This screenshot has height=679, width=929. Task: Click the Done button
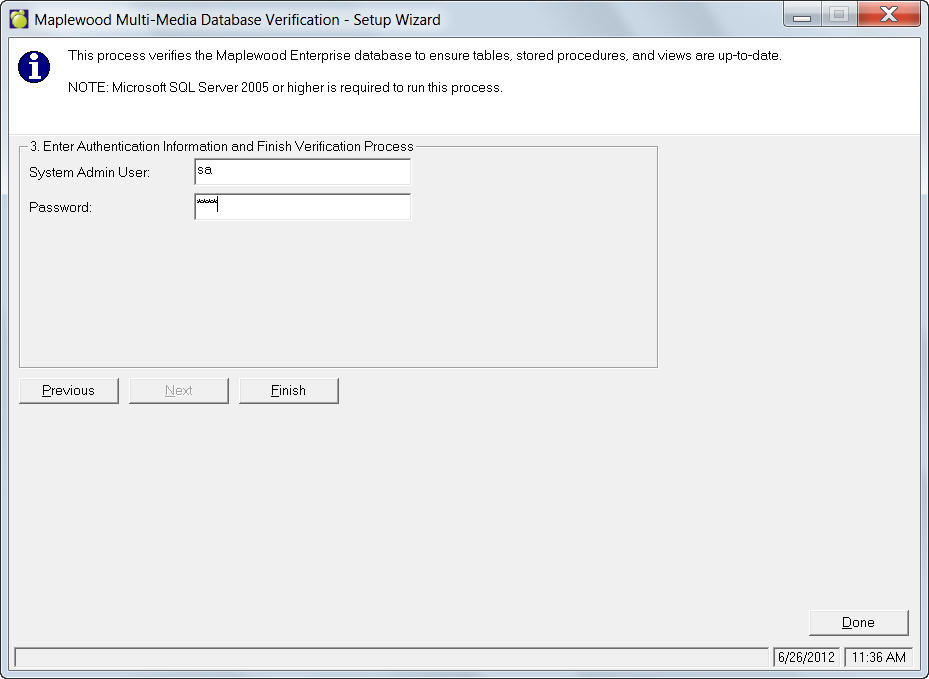click(858, 623)
